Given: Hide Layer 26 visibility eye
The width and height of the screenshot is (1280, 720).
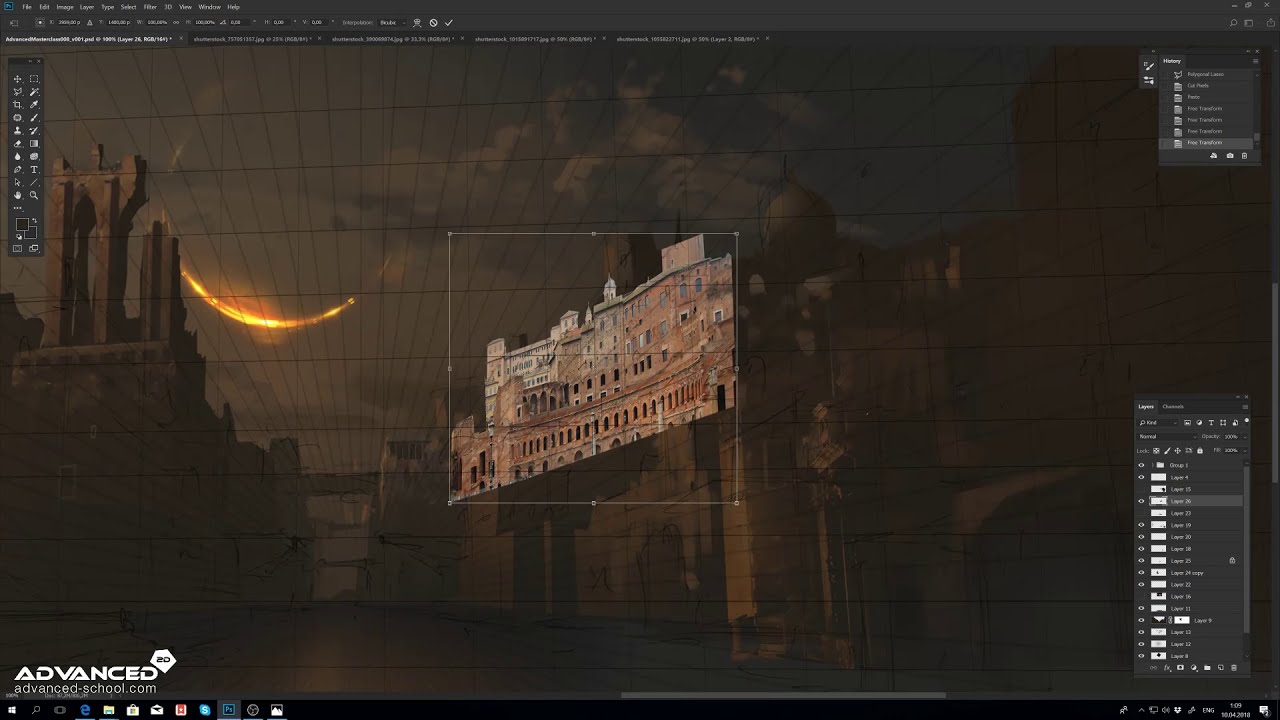Looking at the screenshot, I should [x=1141, y=501].
